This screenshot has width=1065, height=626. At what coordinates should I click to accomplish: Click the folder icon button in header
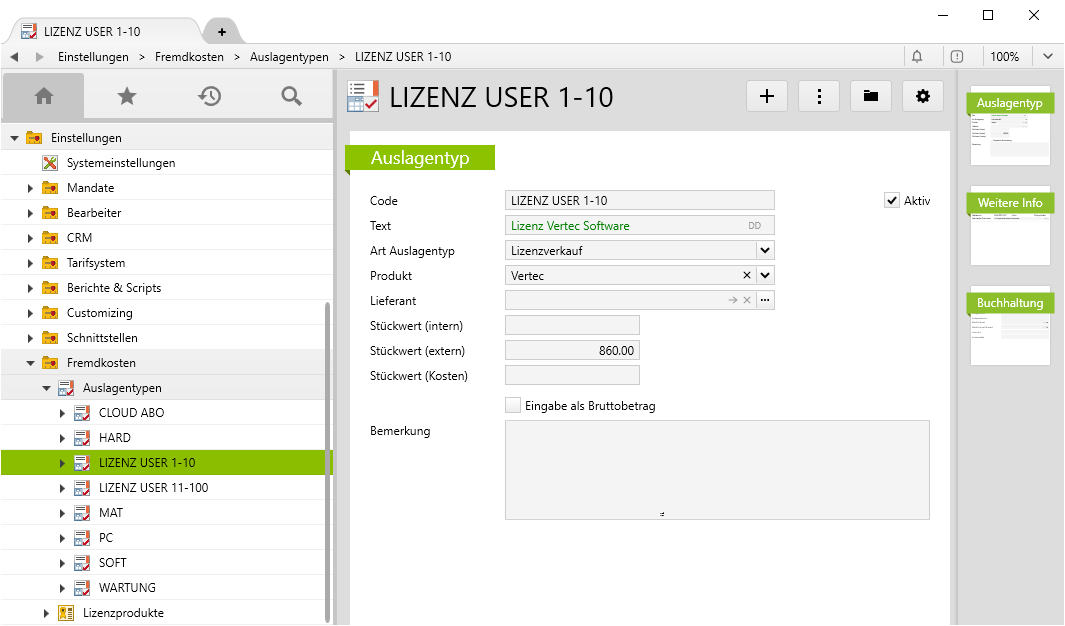(x=871, y=96)
